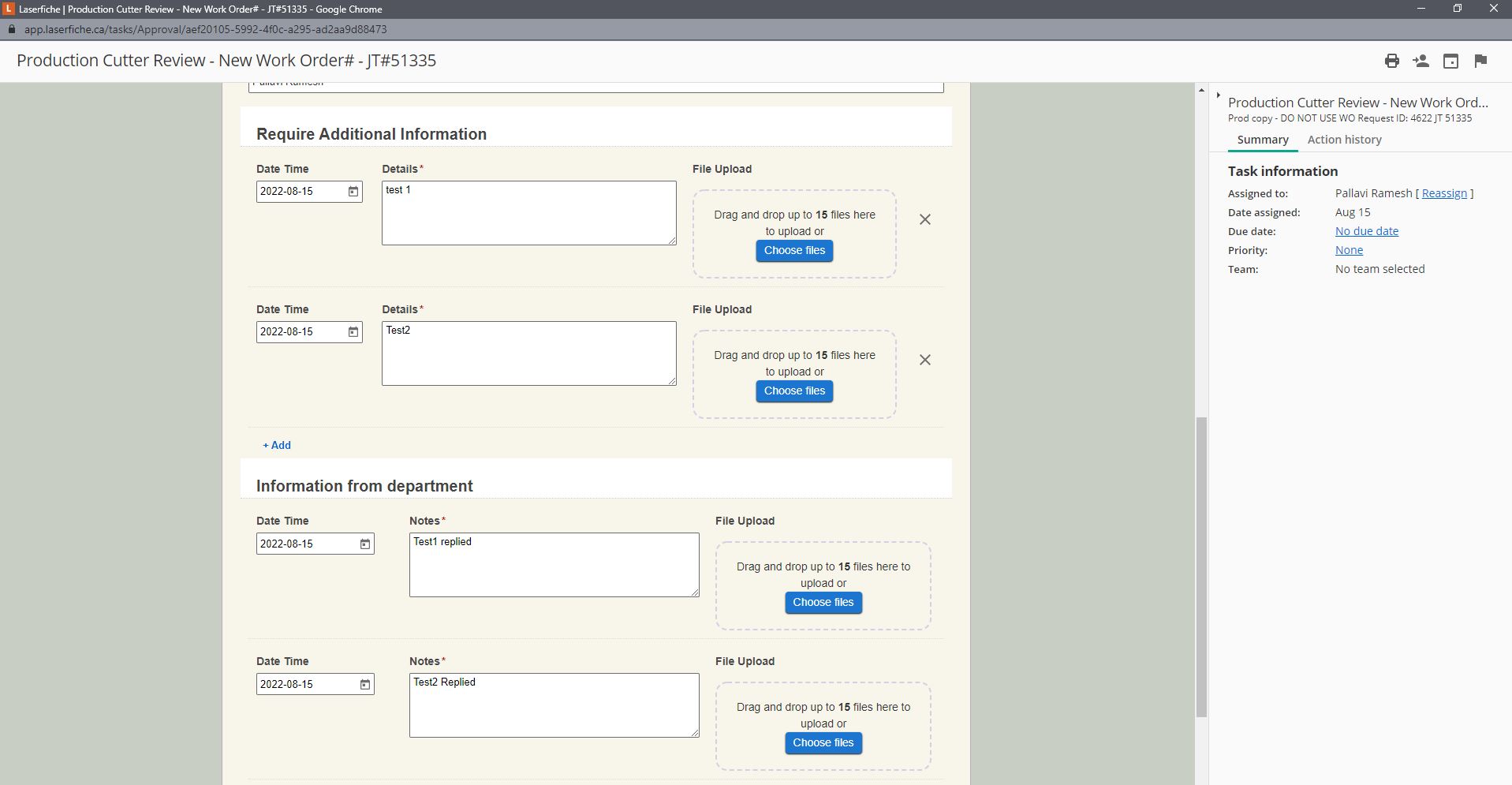Choose files for the Test1 replied row

tap(823, 603)
